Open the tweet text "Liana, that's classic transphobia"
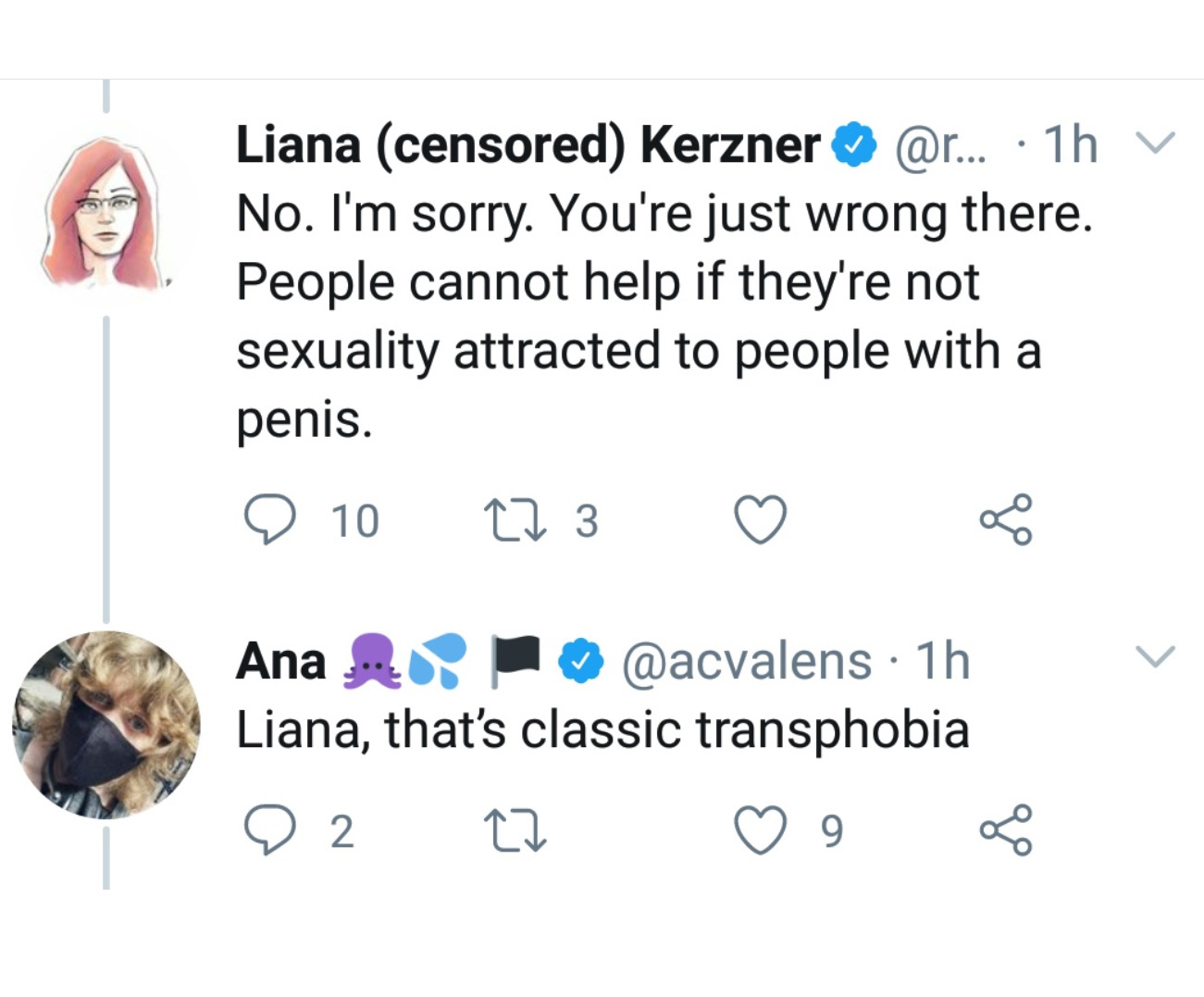The image size is (1204, 997). click(x=602, y=730)
